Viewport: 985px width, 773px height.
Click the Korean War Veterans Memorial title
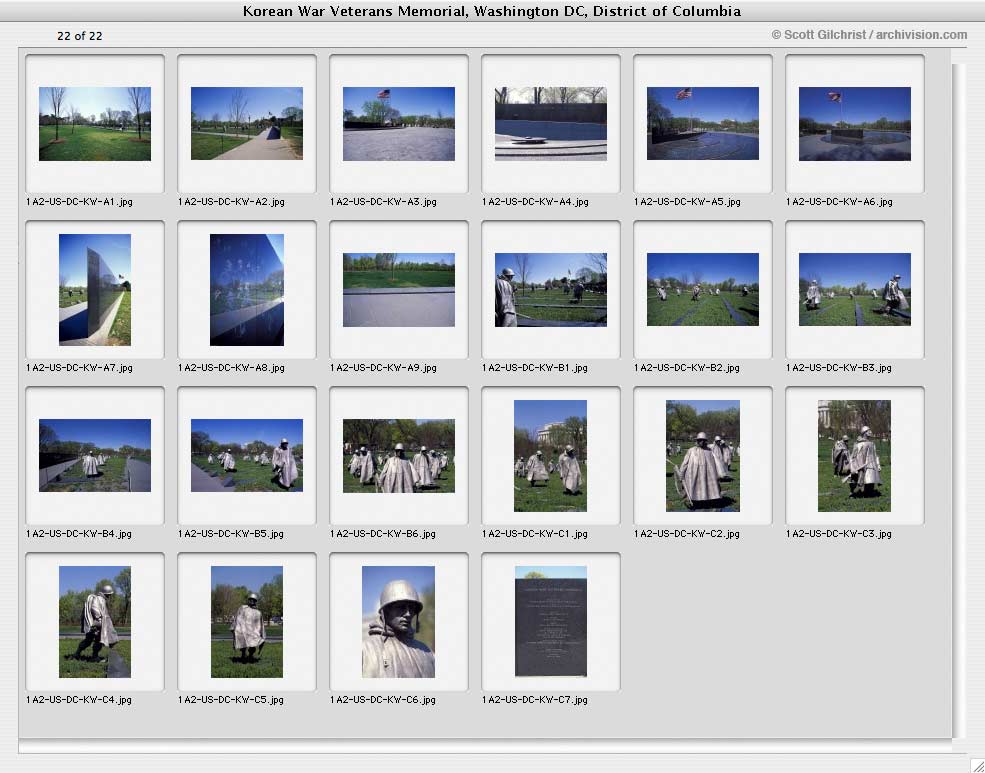pyautogui.click(x=492, y=11)
